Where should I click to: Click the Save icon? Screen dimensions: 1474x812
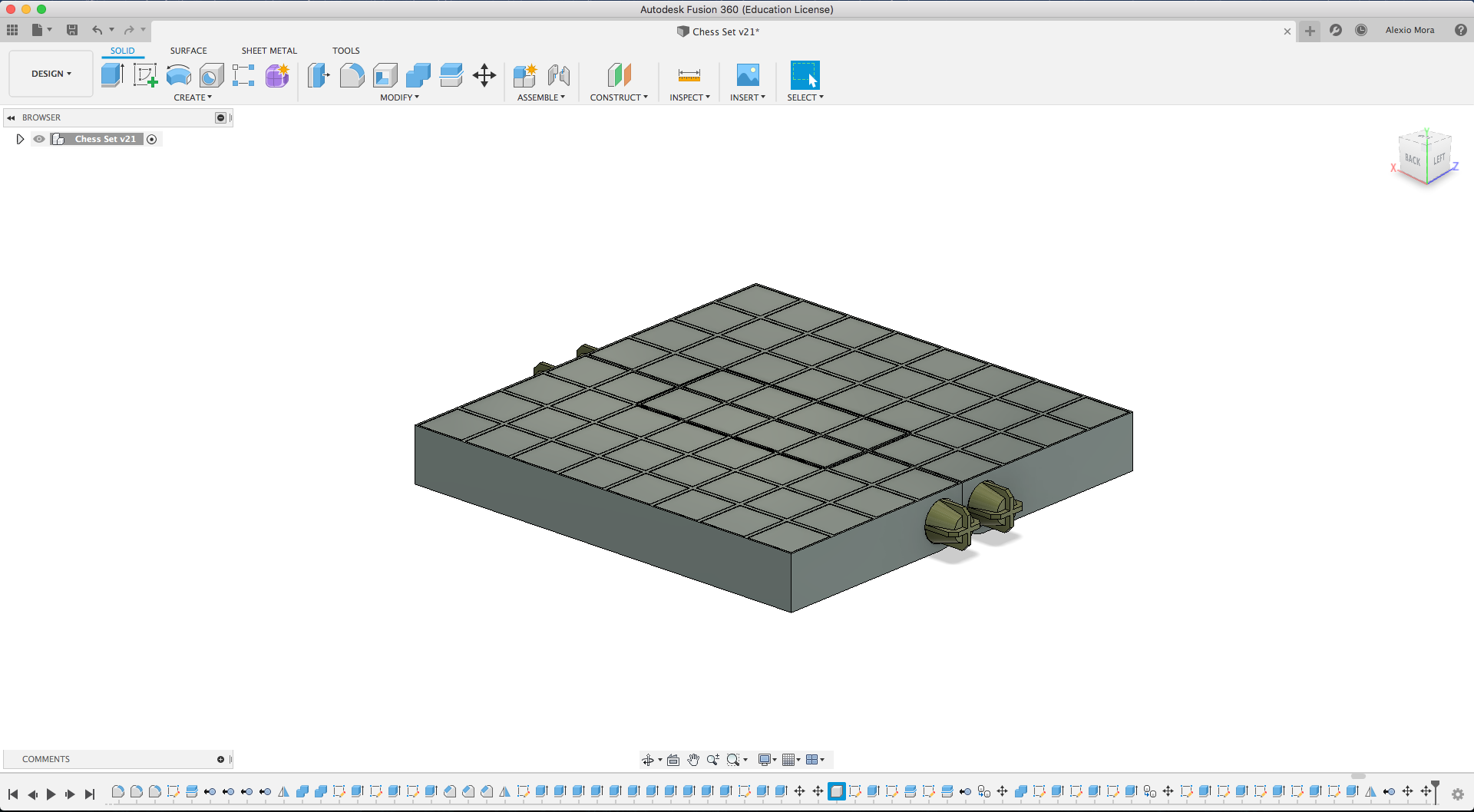[x=72, y=30]
